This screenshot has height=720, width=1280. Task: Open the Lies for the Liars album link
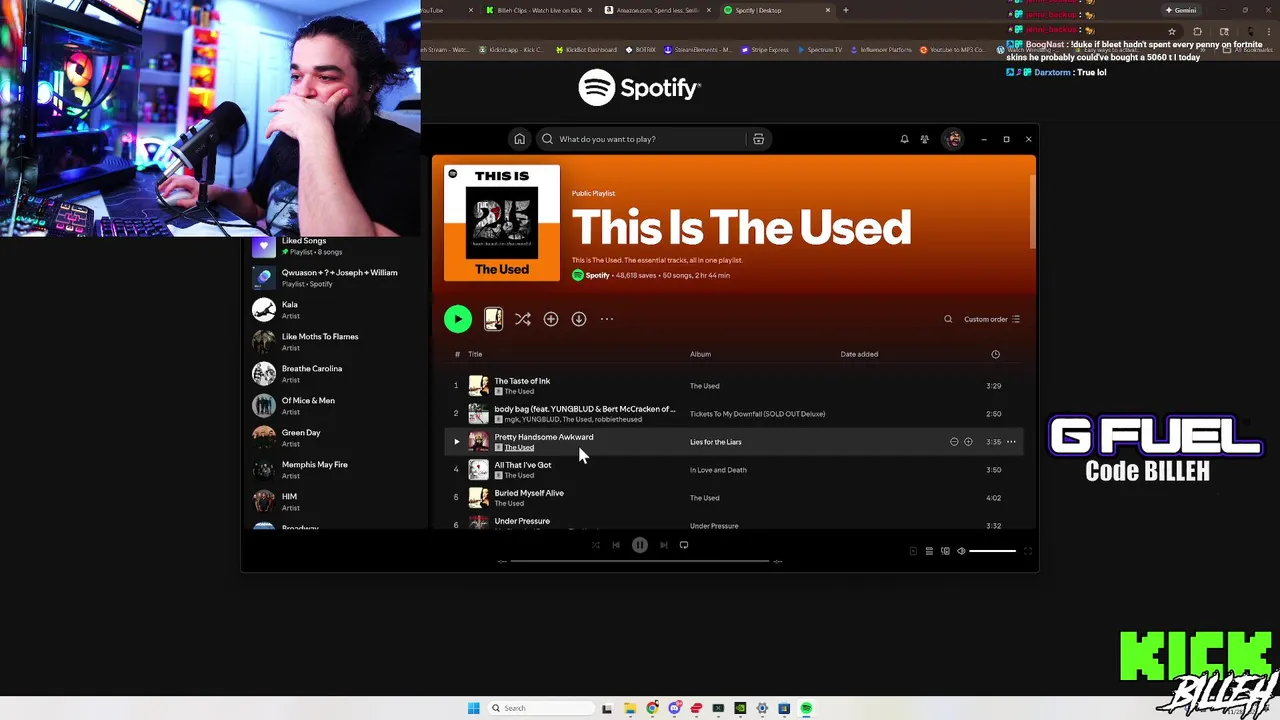pos(715,442)
